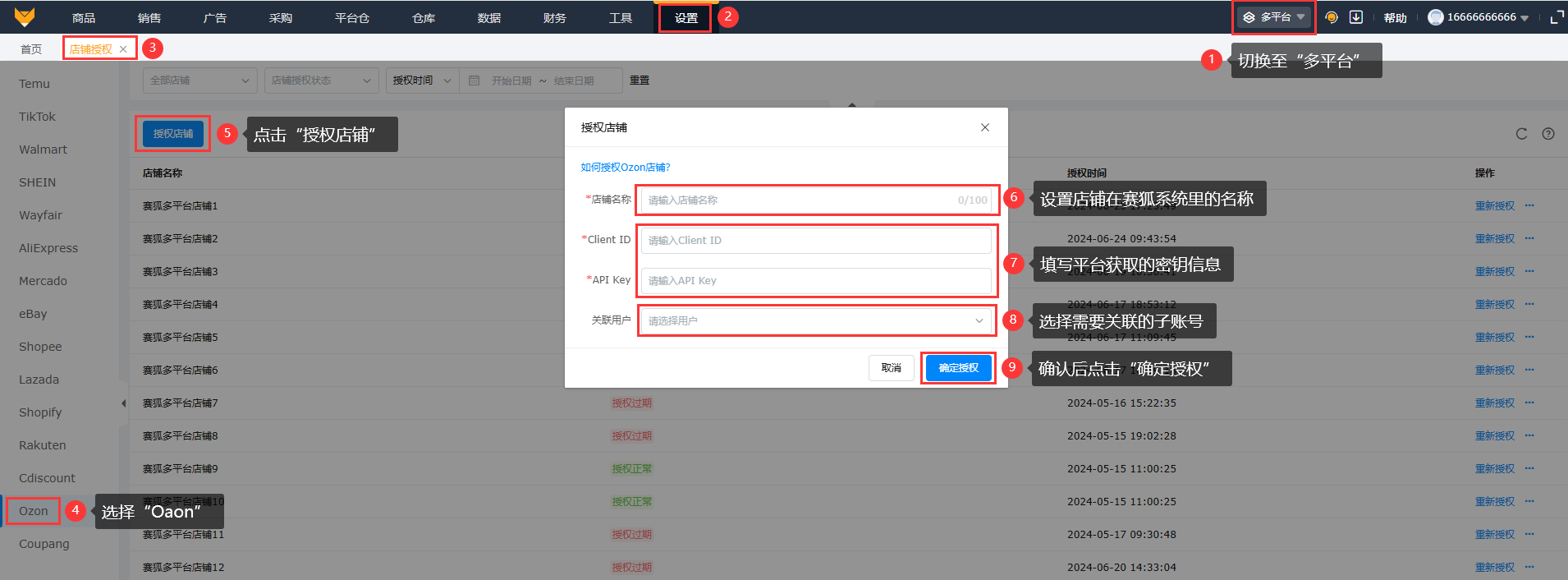
Task: Close the 授权店铺 dialog
Action: click(985, 127)
